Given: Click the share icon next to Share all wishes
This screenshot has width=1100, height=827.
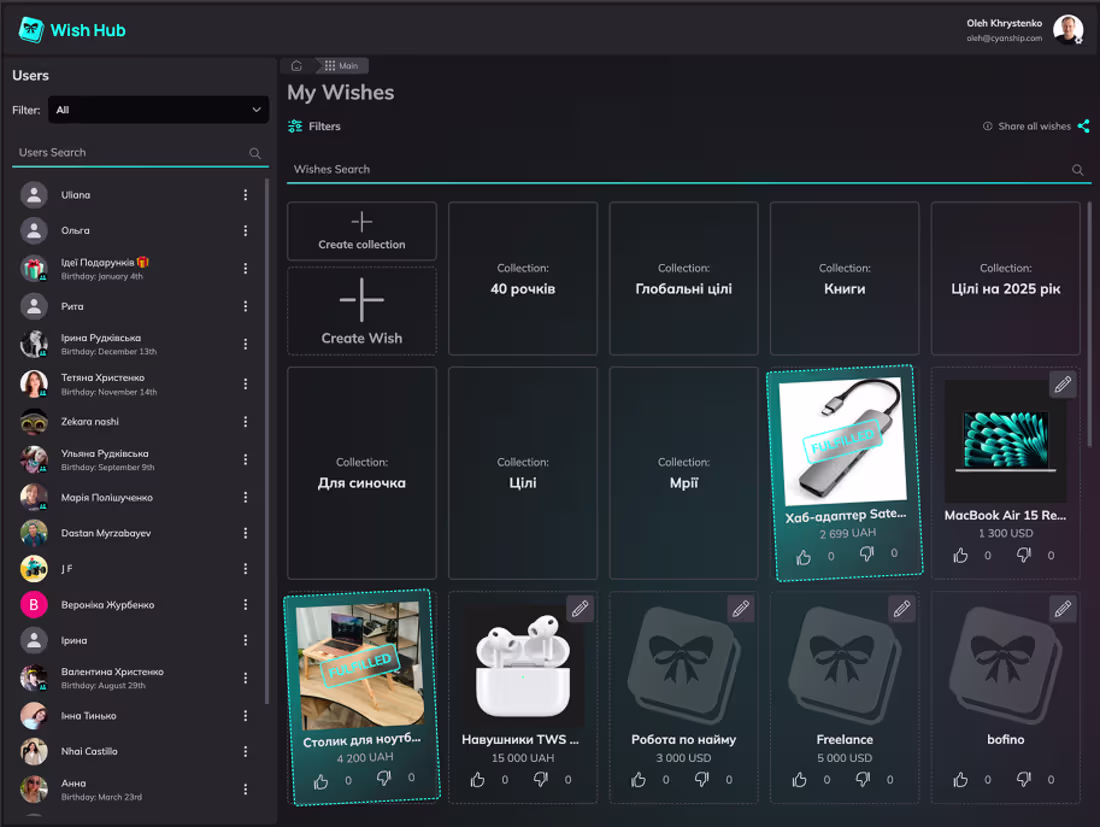Looking at the screenshot, I should click(1084, 126).
